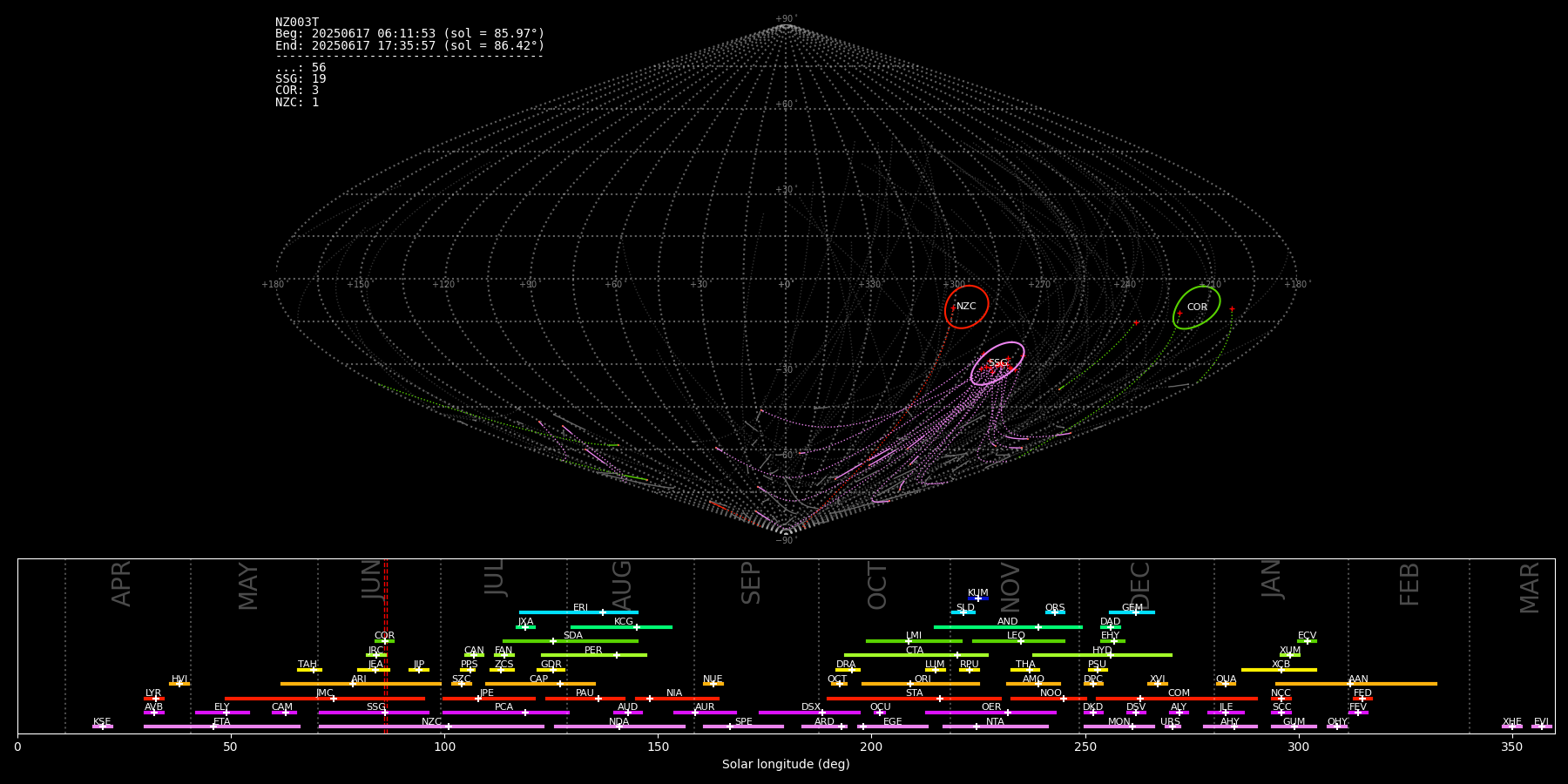Click the MAR month label
1568x784 pixels.
[x=1530, y=587]
